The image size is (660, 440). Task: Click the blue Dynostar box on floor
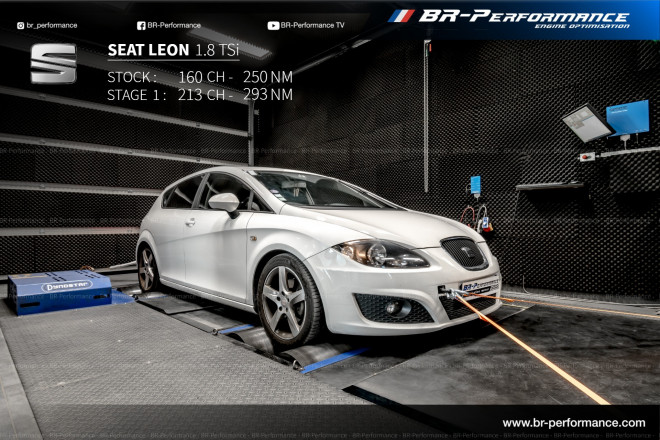(60, 290)
